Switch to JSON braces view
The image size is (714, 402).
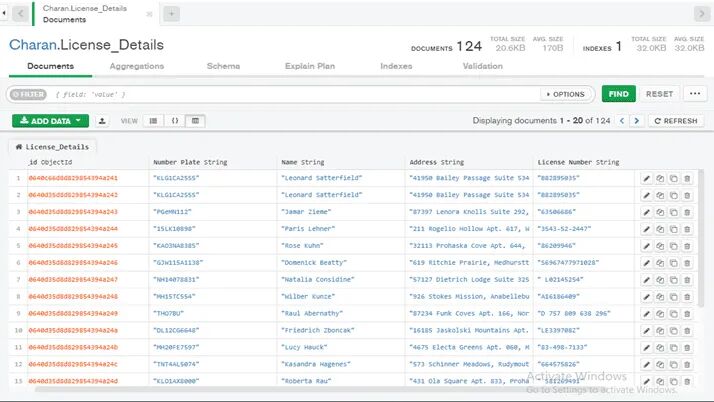coord(174,121)
